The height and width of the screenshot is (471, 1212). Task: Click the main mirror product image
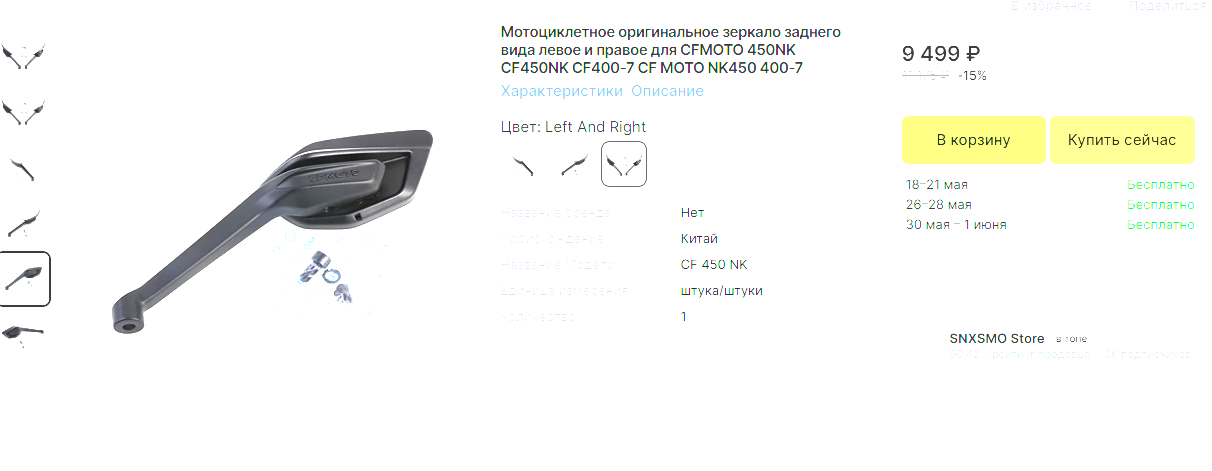272,231
